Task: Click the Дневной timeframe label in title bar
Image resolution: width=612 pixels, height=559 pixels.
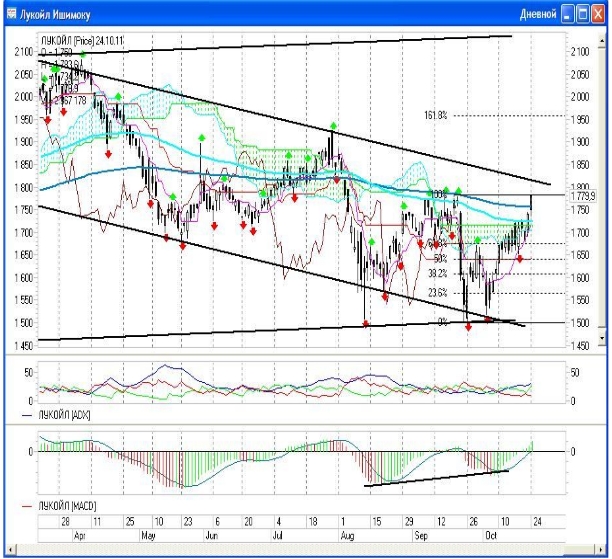Action: coord(538,14)
